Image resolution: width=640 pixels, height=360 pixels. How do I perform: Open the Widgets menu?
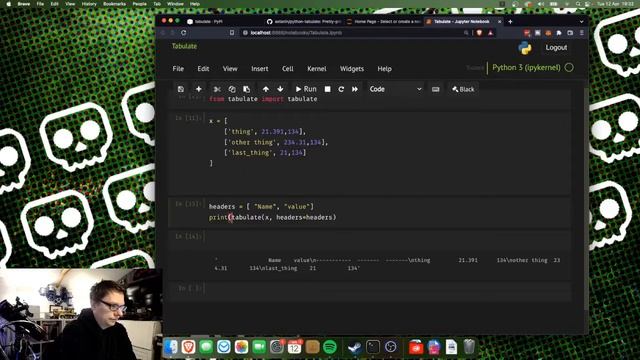coord(352,69)
